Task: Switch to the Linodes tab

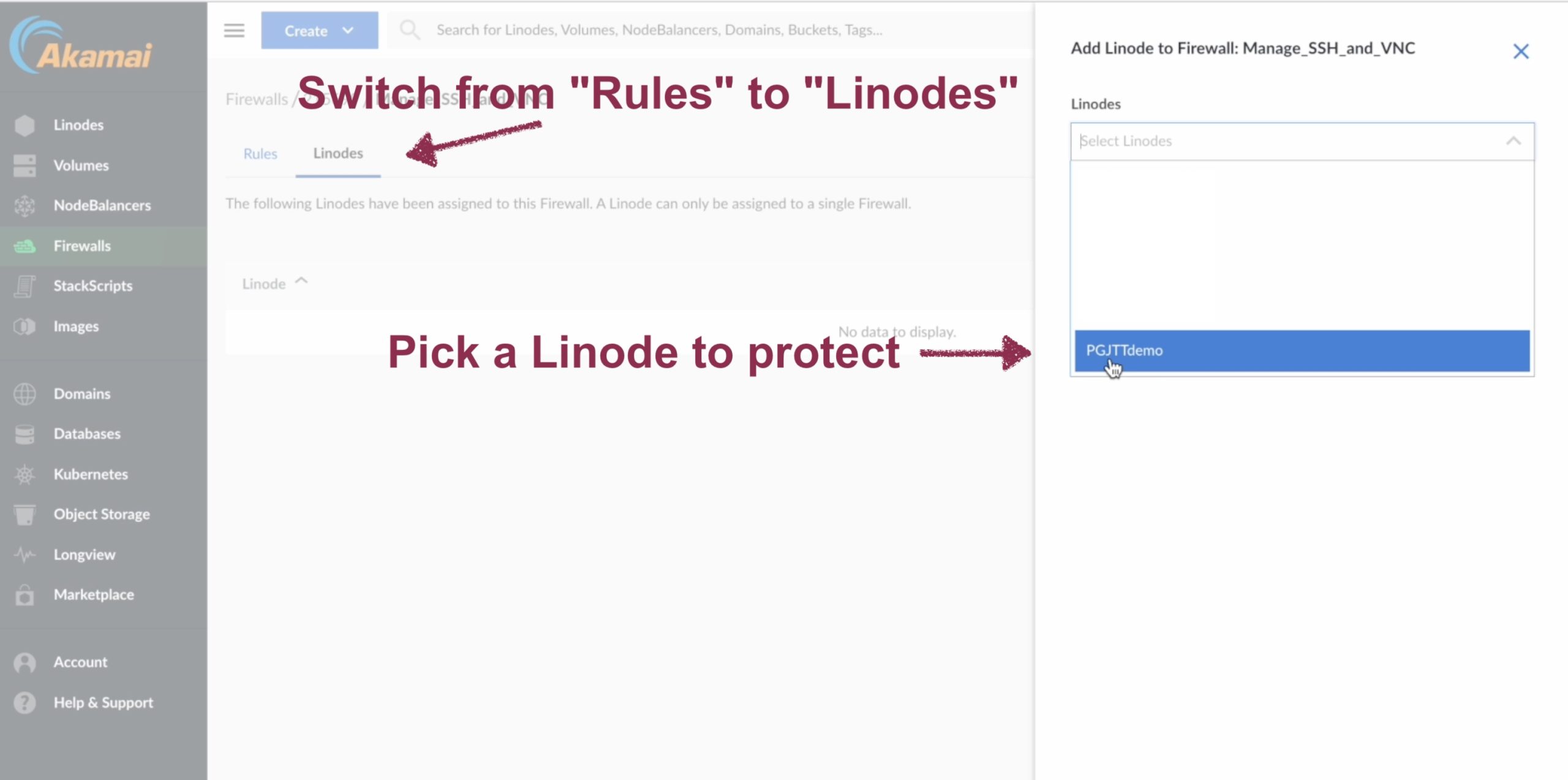Action: [338, 153]
